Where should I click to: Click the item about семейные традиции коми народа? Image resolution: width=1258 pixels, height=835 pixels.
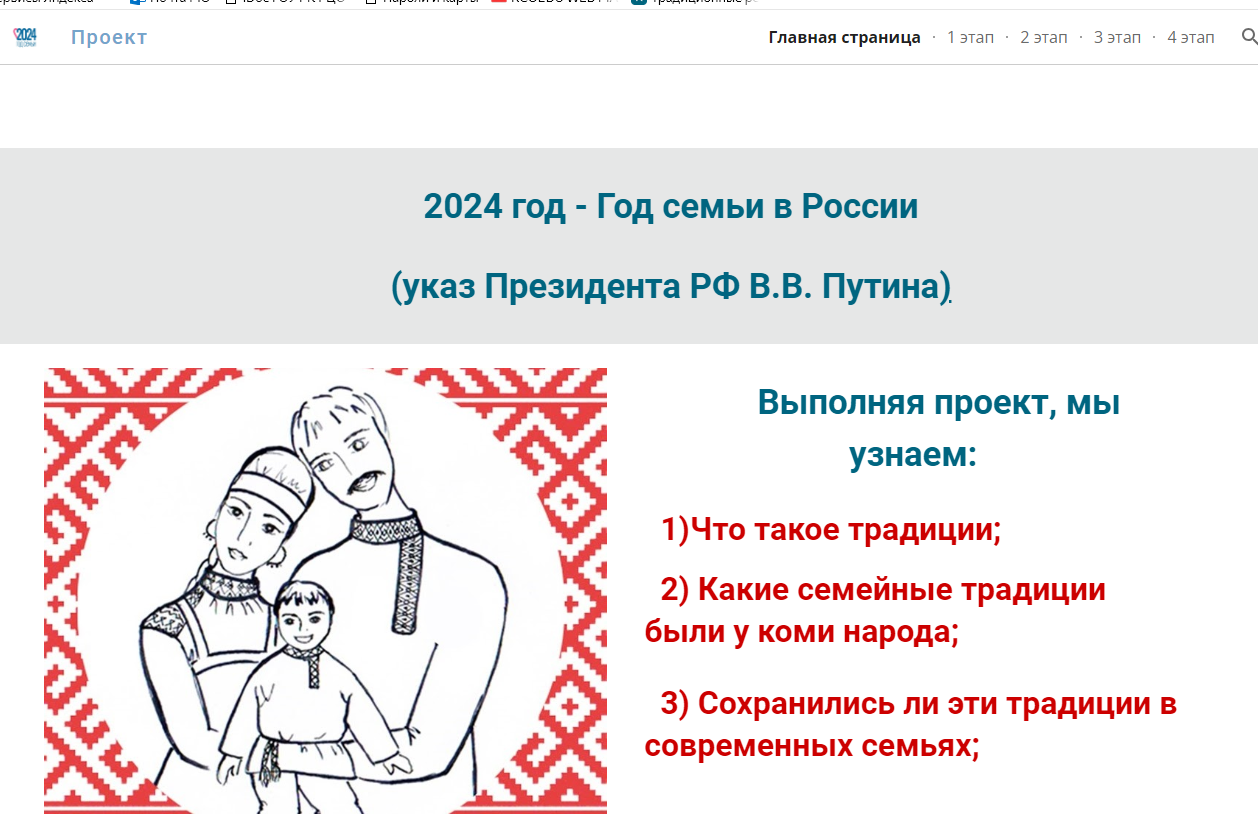876,611
